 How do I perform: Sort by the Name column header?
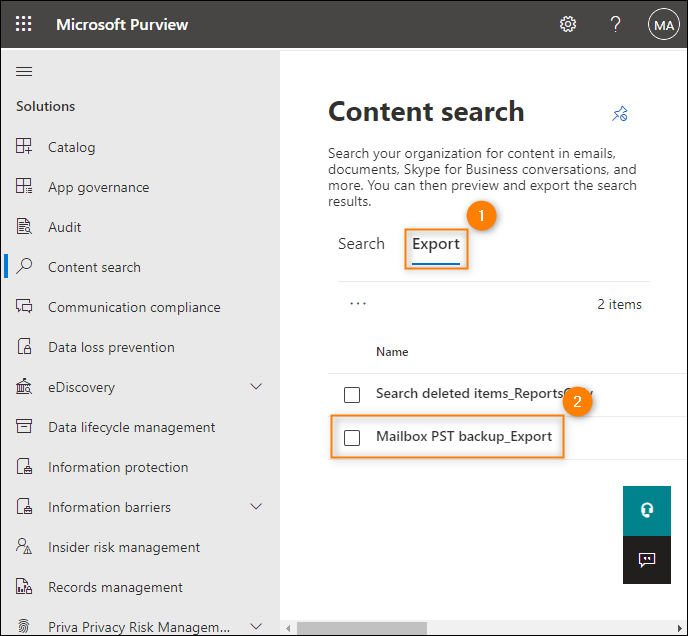392,352
